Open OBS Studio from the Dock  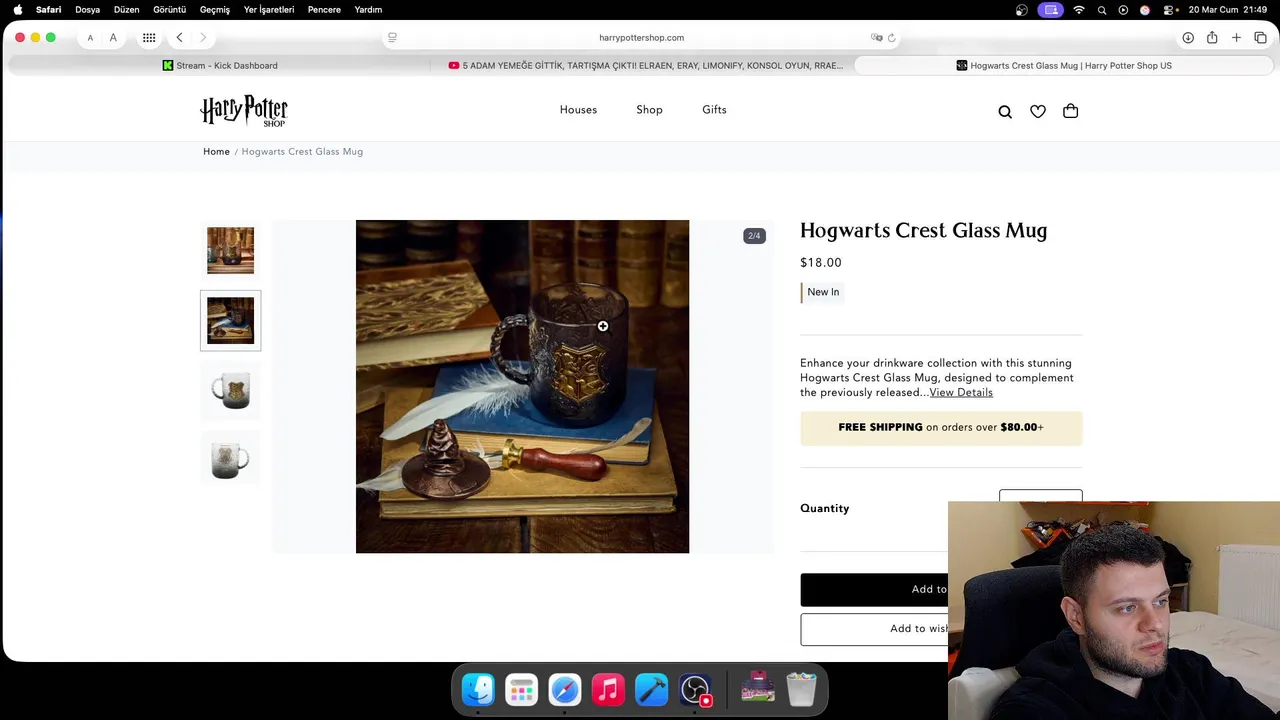(x=695, y=689)
